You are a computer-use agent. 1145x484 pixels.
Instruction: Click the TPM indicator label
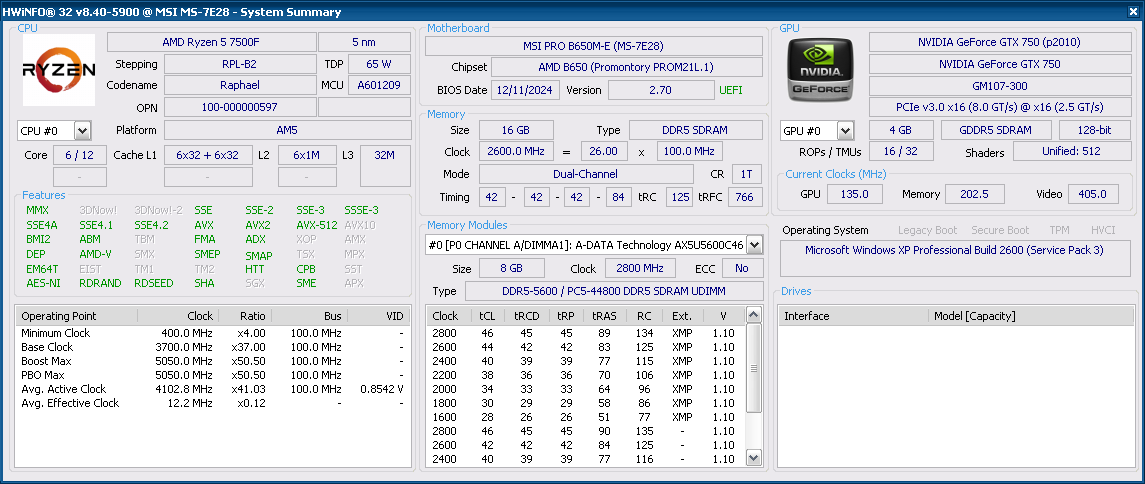1059,230
